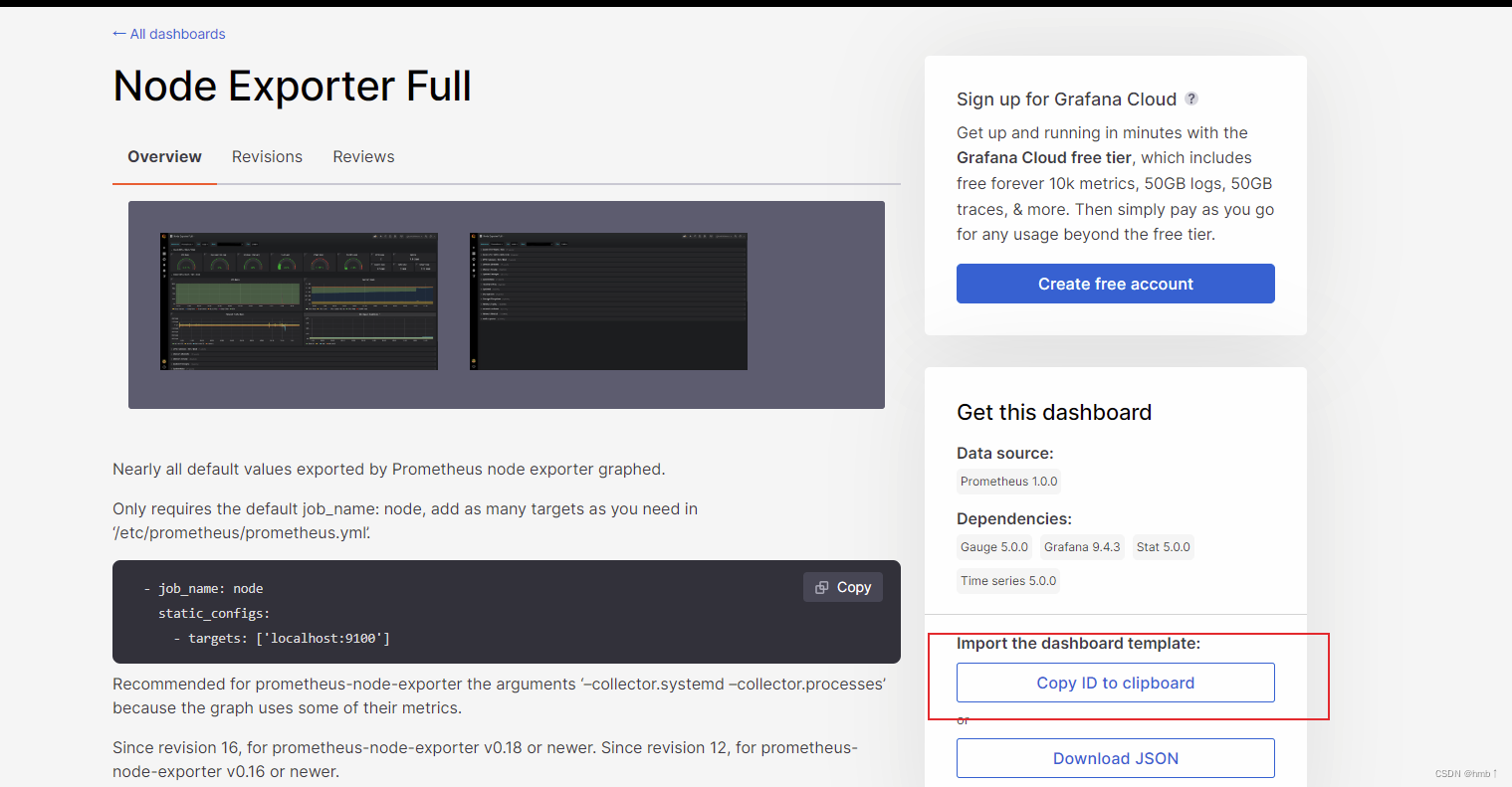Screen dimensions: 1512x787
Task: Click the 'Import the dashboard template:' label
Action: pos(1078,644)
